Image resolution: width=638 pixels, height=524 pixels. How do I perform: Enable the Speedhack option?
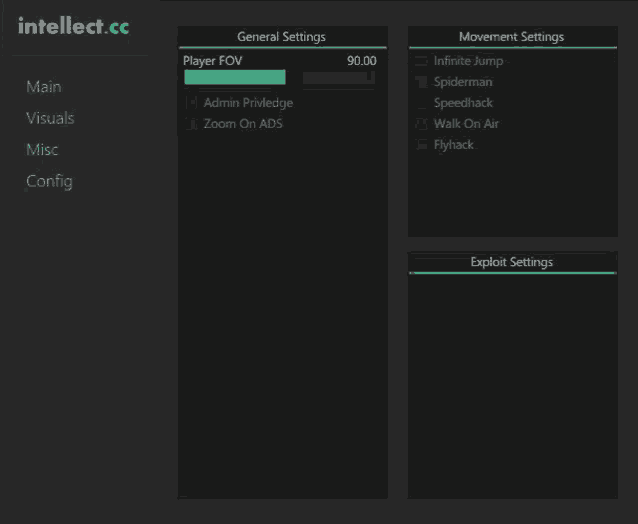[x=421, y=103]
